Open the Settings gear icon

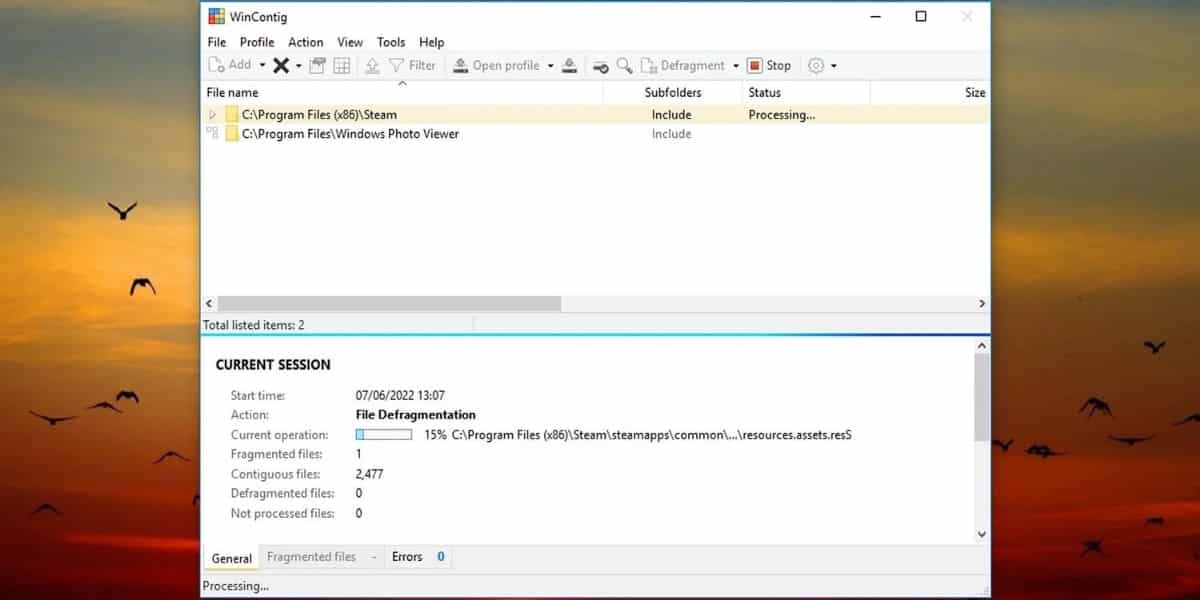point(817,65)
